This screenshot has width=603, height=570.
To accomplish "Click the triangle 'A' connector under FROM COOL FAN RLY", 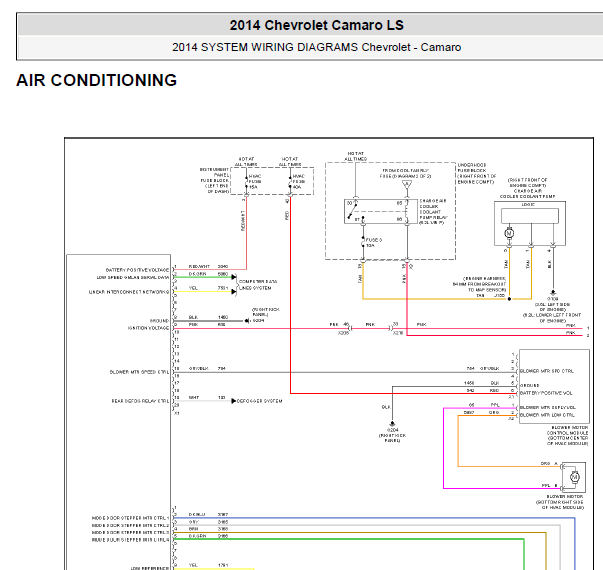I will click(407, 185).
